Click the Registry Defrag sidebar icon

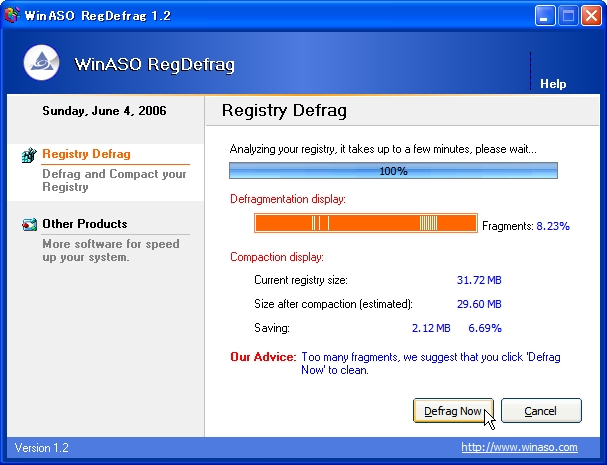click(x=29, y=155)
